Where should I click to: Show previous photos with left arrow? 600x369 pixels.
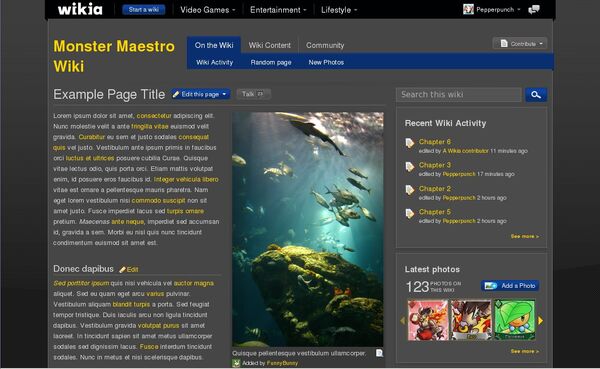(x=403, y=320)
